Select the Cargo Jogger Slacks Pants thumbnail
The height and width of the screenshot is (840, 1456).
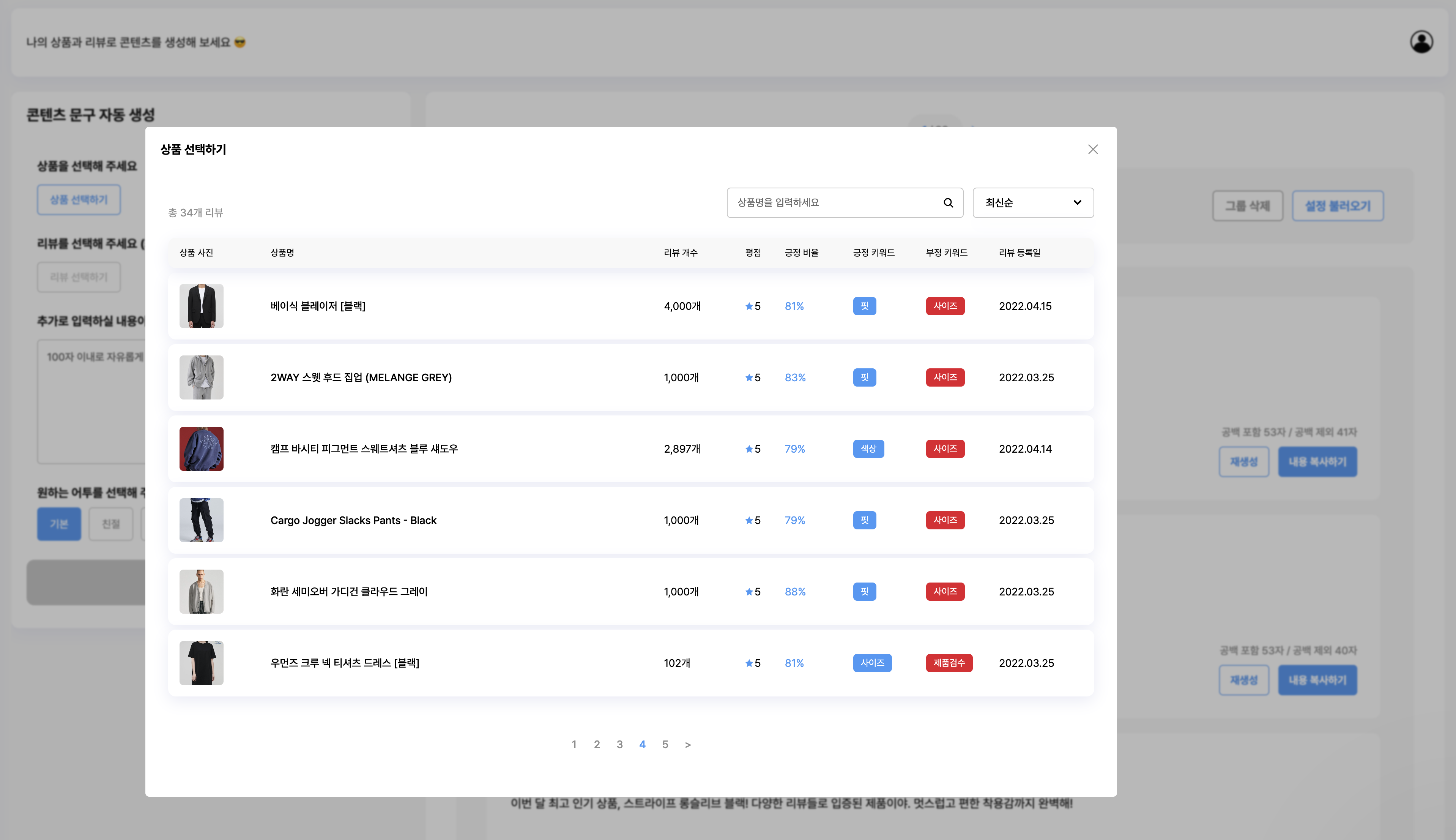tap(201, 520)
